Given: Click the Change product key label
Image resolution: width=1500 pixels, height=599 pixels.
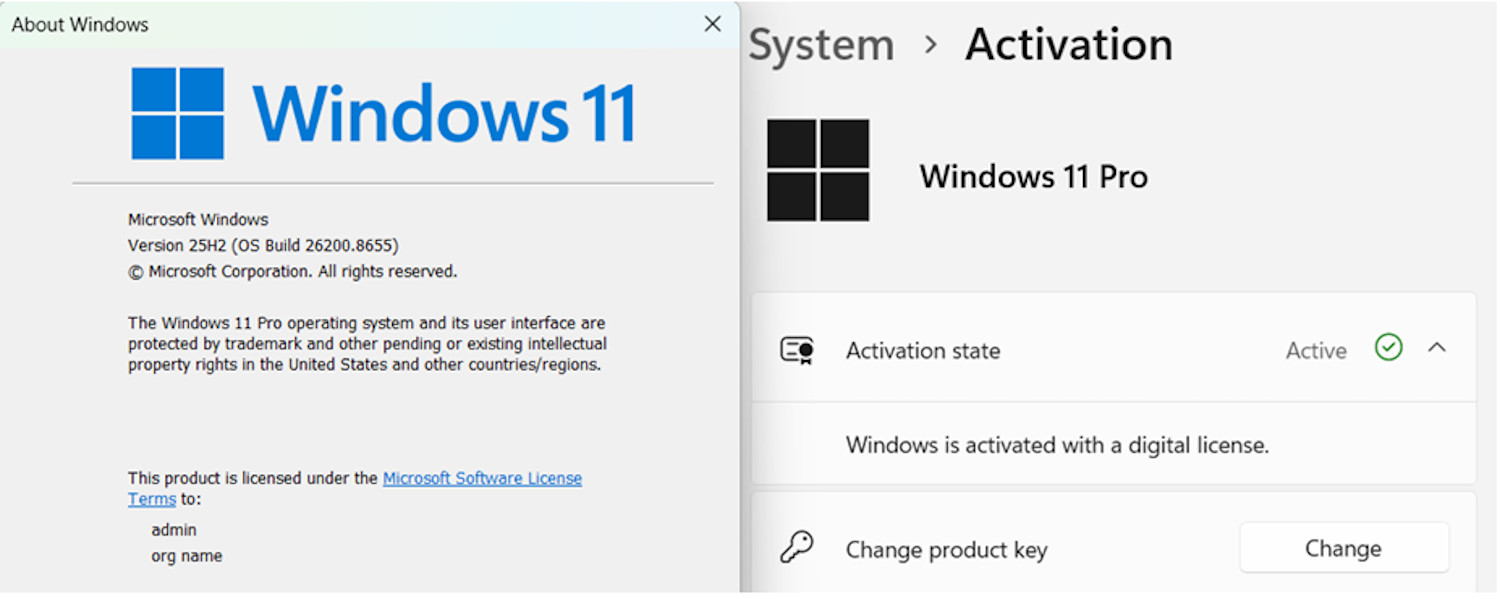Looking at the screenshot, I should [946, 550].
